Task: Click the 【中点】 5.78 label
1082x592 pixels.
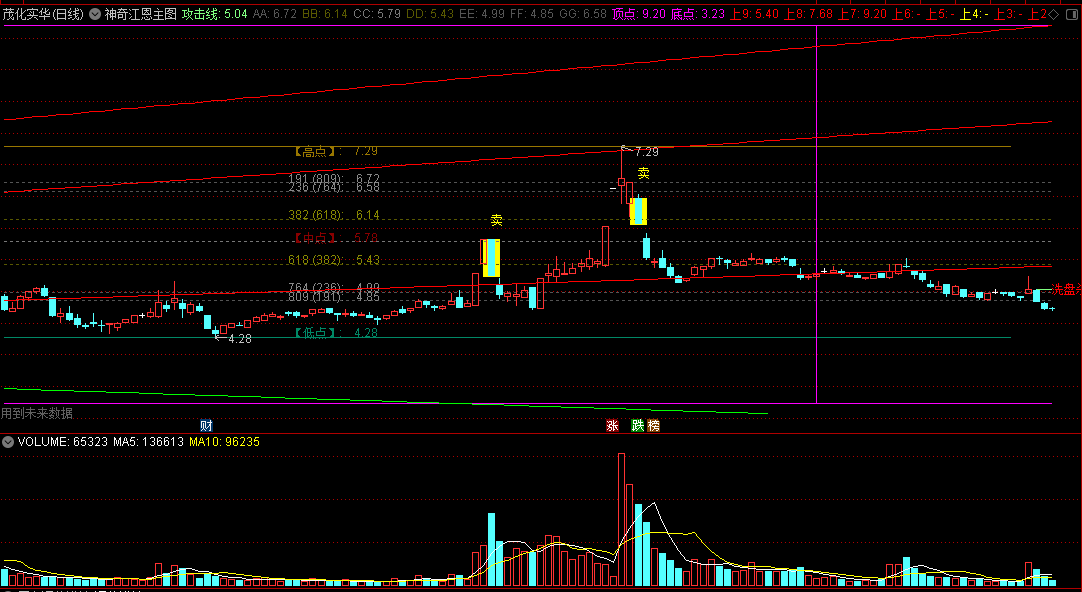Action: pos(335,238)
